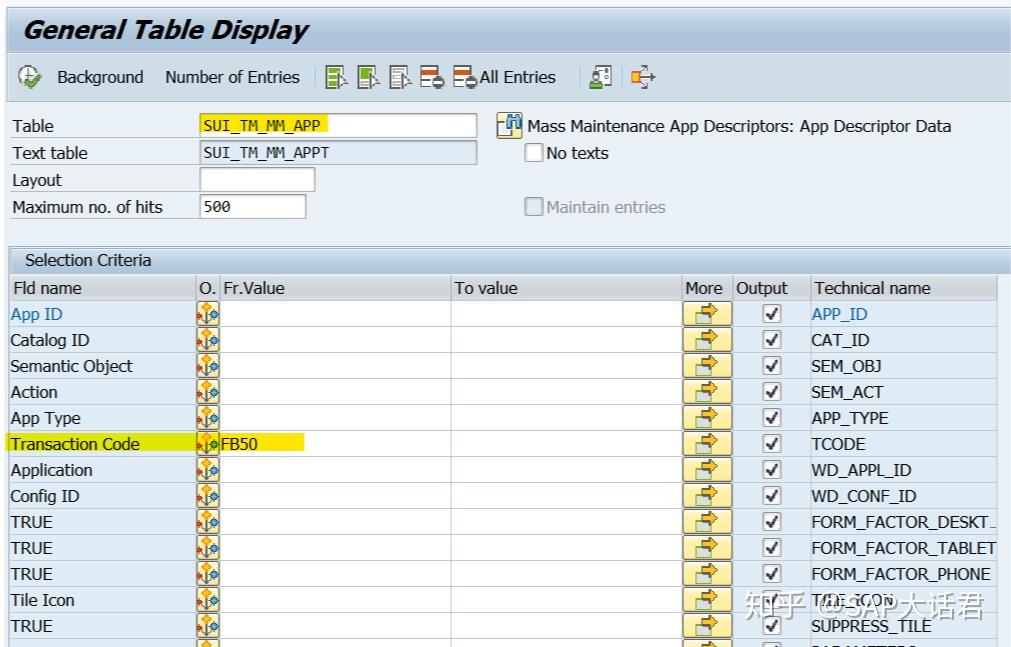This screenshot has height=647, width=1011.
Task: Click the grey deselect-all list toolbar icon
Action: 400,77
